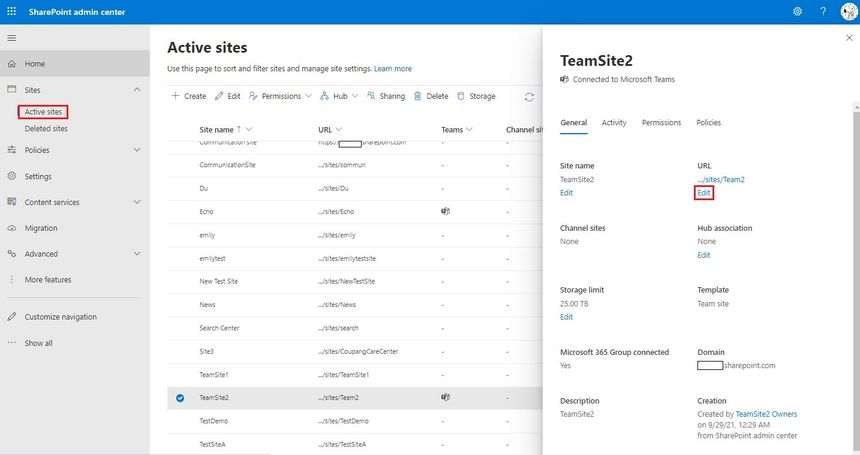Select the Site3 row

click(x=355, y=351)
